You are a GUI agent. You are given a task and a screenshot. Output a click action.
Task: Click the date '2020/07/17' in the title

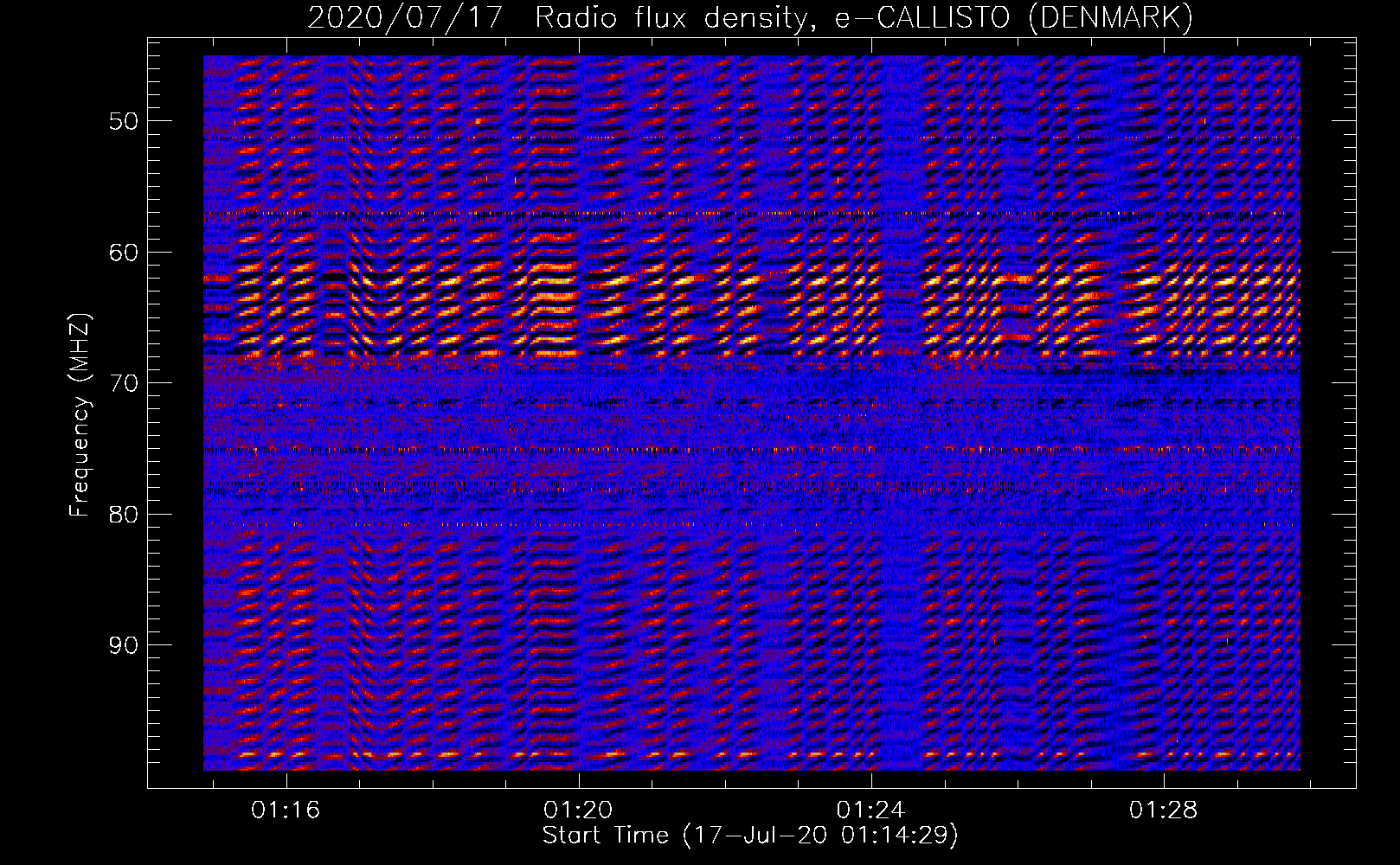405,17
